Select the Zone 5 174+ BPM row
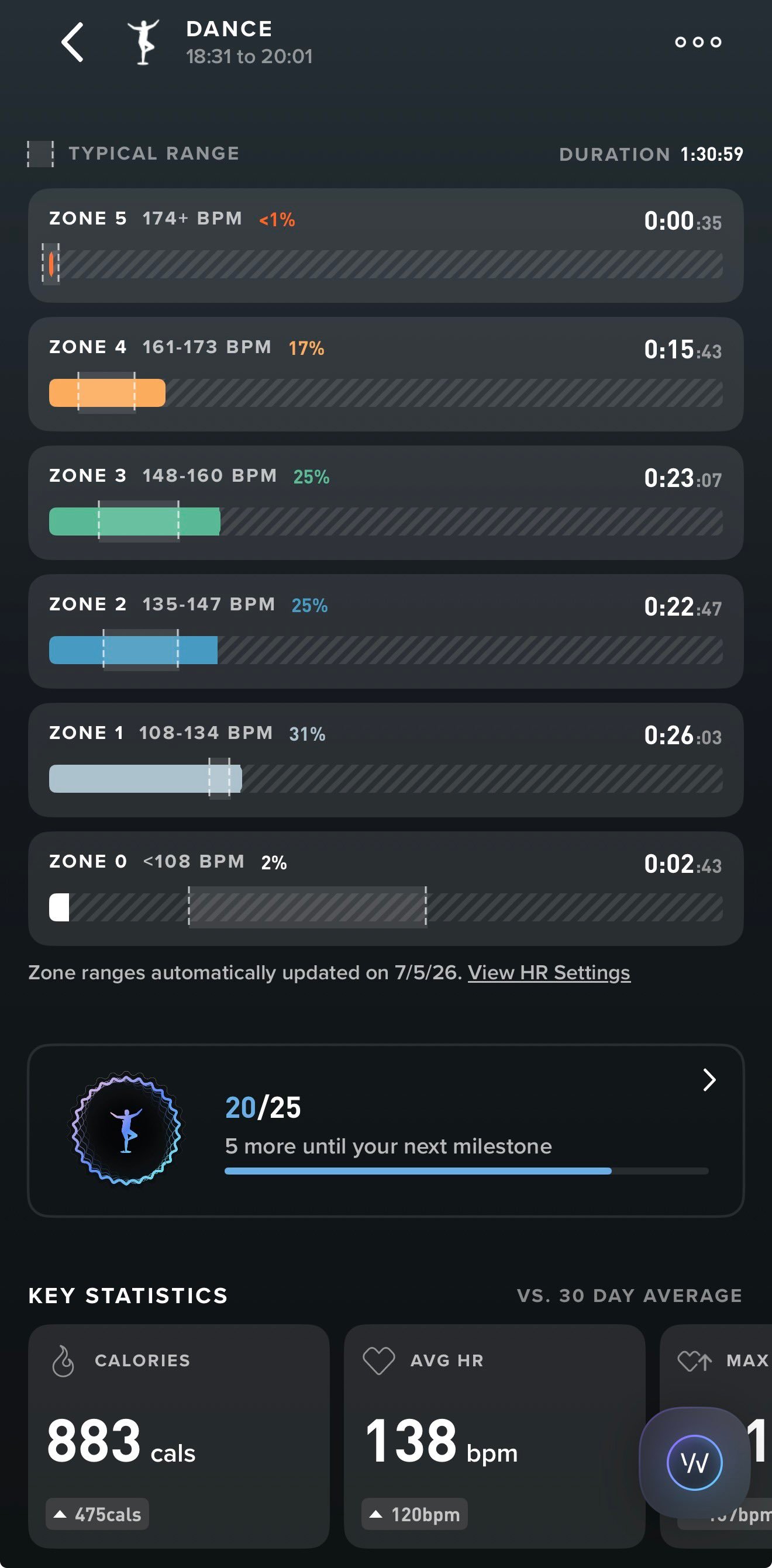The image size is (772, 1568). [386, 246]
